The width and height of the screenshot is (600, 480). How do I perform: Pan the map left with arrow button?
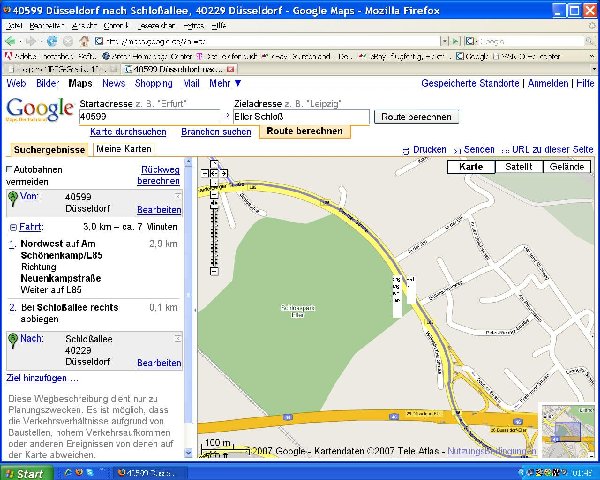point(204,174)
